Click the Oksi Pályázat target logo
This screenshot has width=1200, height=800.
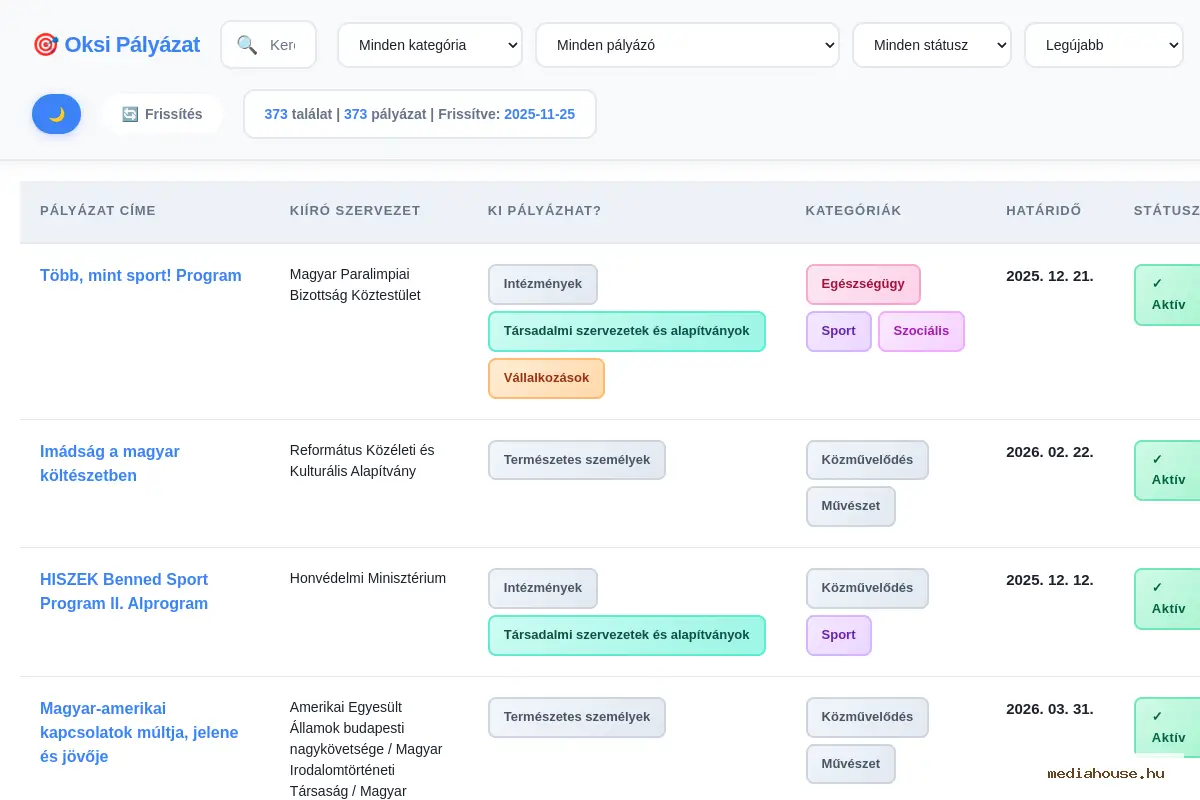[x=46, y=45]
